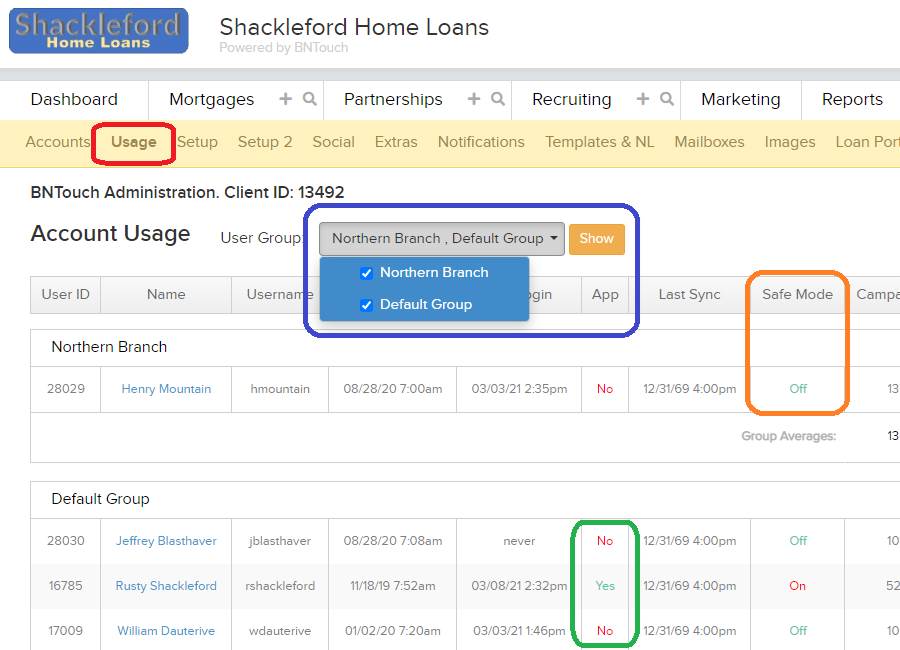Switch to the Notifications tab

[481, 142]
